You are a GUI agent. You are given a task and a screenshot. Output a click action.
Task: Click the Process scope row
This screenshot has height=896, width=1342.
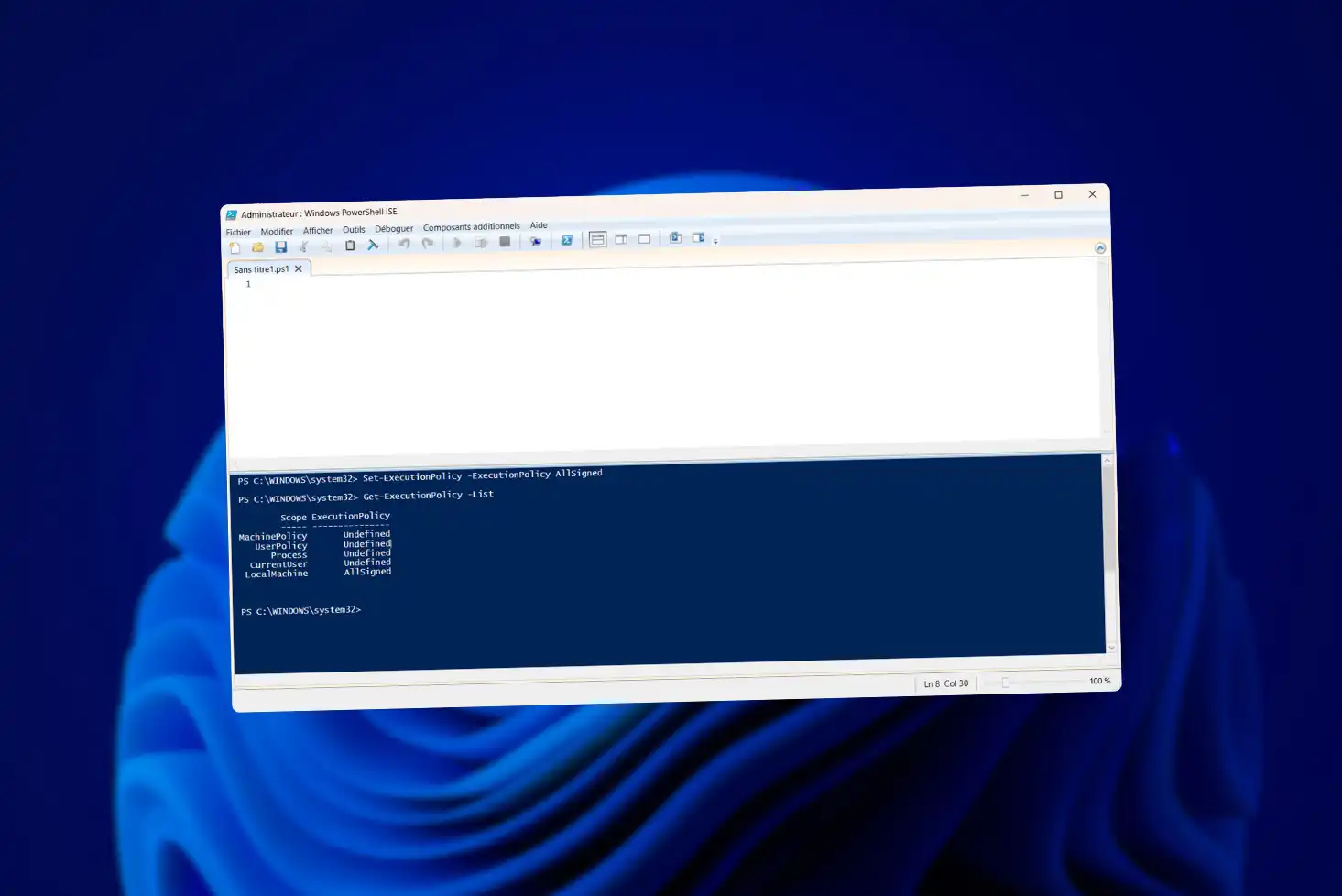coord(331,554)
